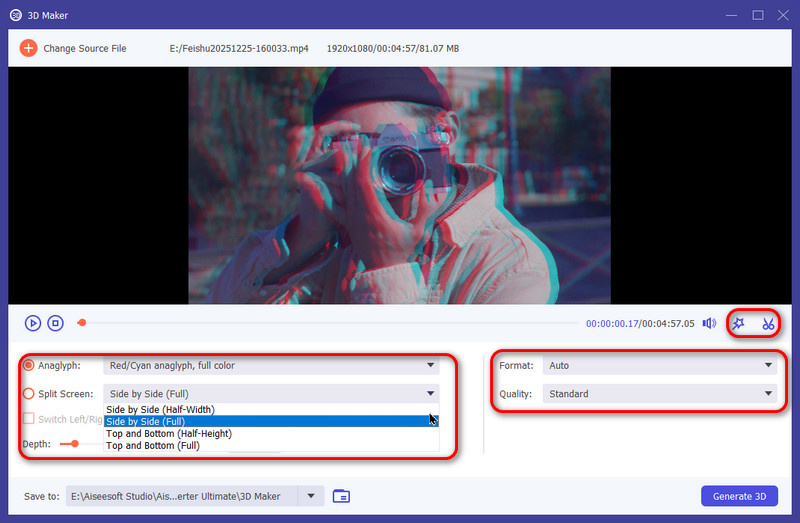Viewport: 800px width, 523px height.
Task: Click the 3D Maker app logo icon
Action: [16, 14]
